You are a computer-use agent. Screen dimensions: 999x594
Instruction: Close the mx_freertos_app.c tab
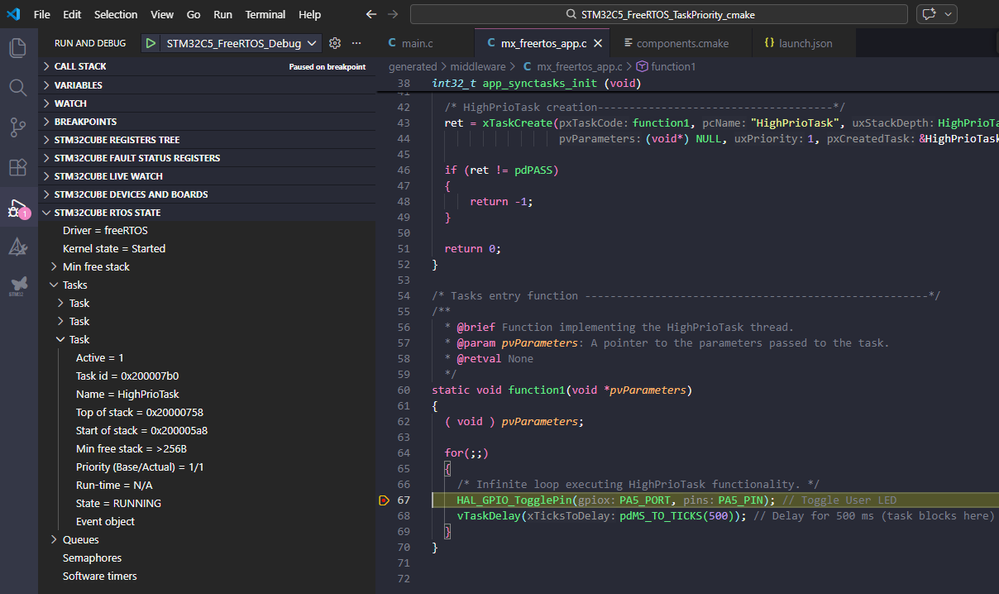click(x=598, y=43)
